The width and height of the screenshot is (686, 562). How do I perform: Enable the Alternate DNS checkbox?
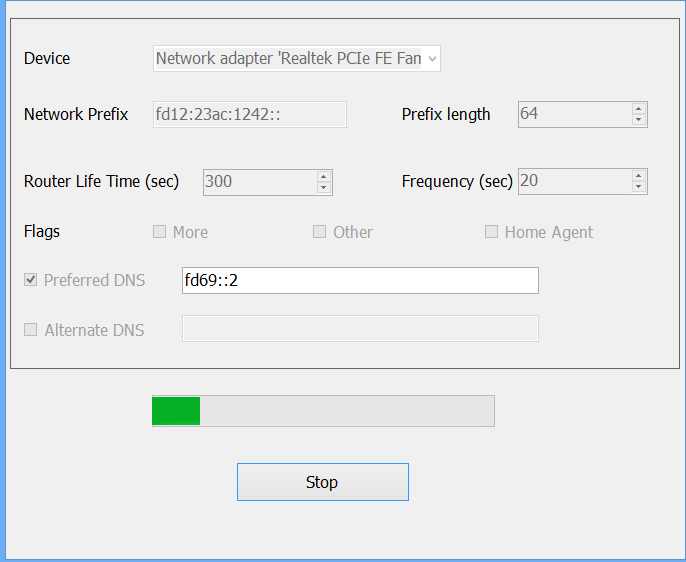pos(31,330)
